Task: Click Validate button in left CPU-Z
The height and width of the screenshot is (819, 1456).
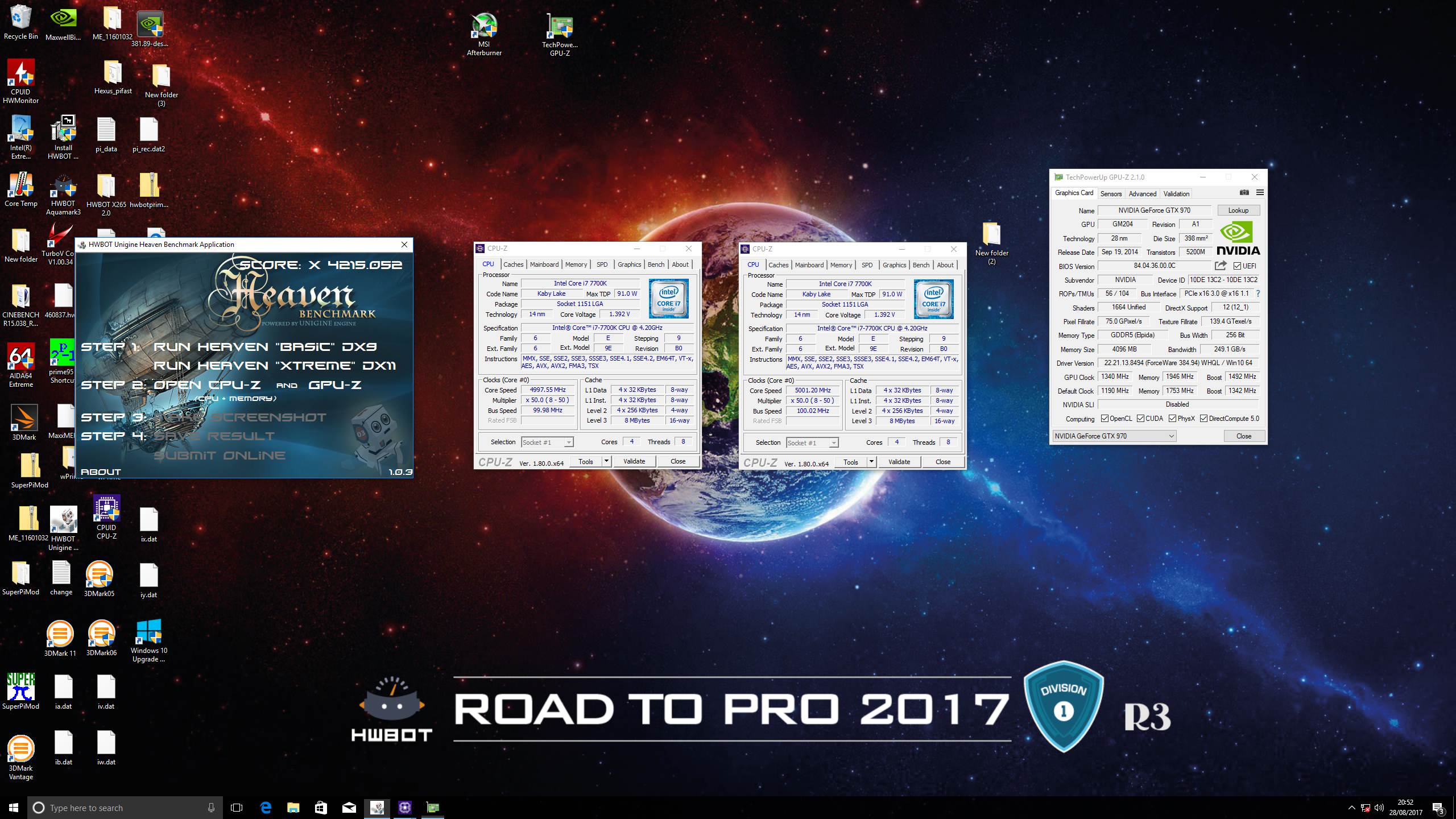Action: click(634, 461)
